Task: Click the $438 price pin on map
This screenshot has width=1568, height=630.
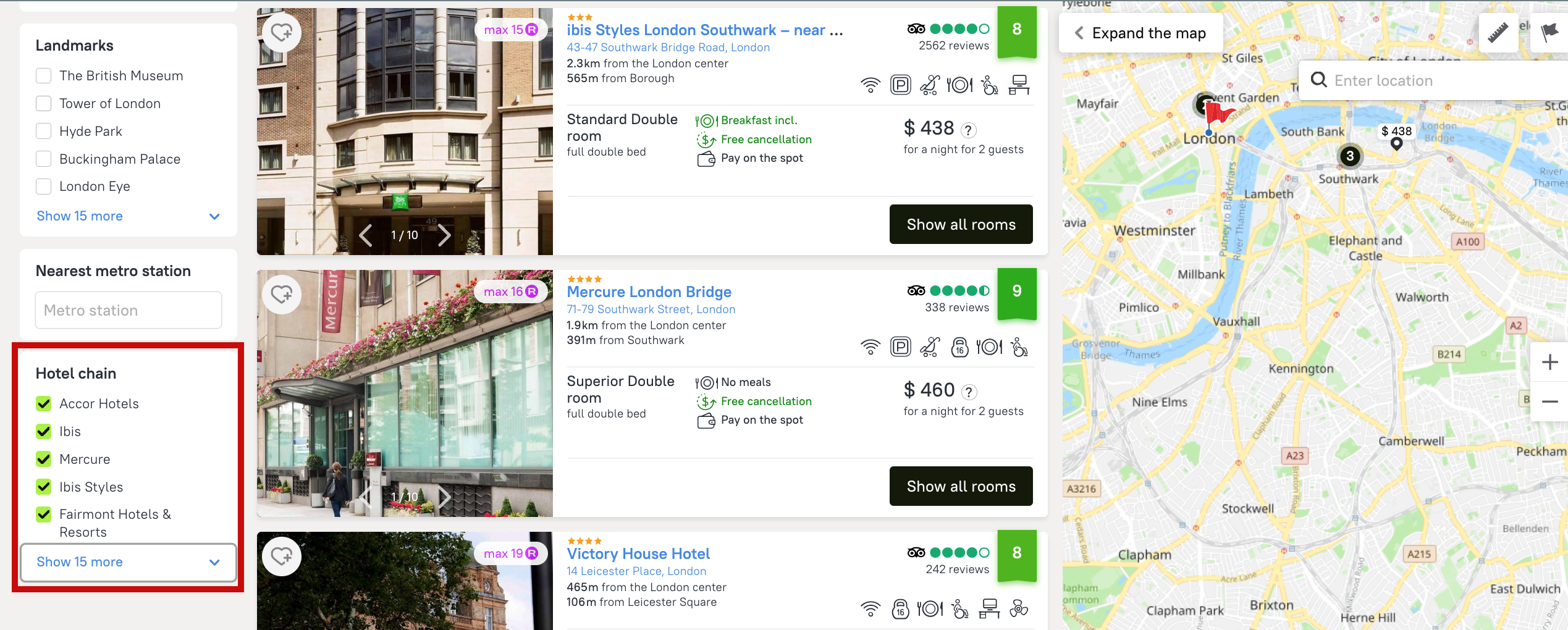Action: click(1396, 132)
